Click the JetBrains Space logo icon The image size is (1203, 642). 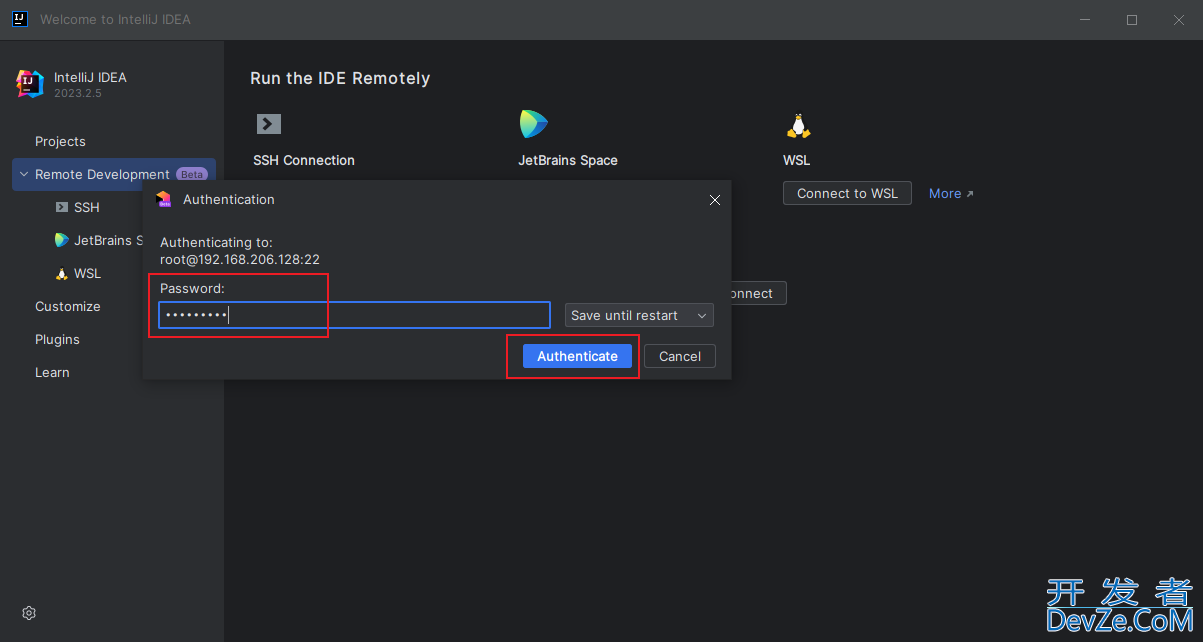pos(533,124)
